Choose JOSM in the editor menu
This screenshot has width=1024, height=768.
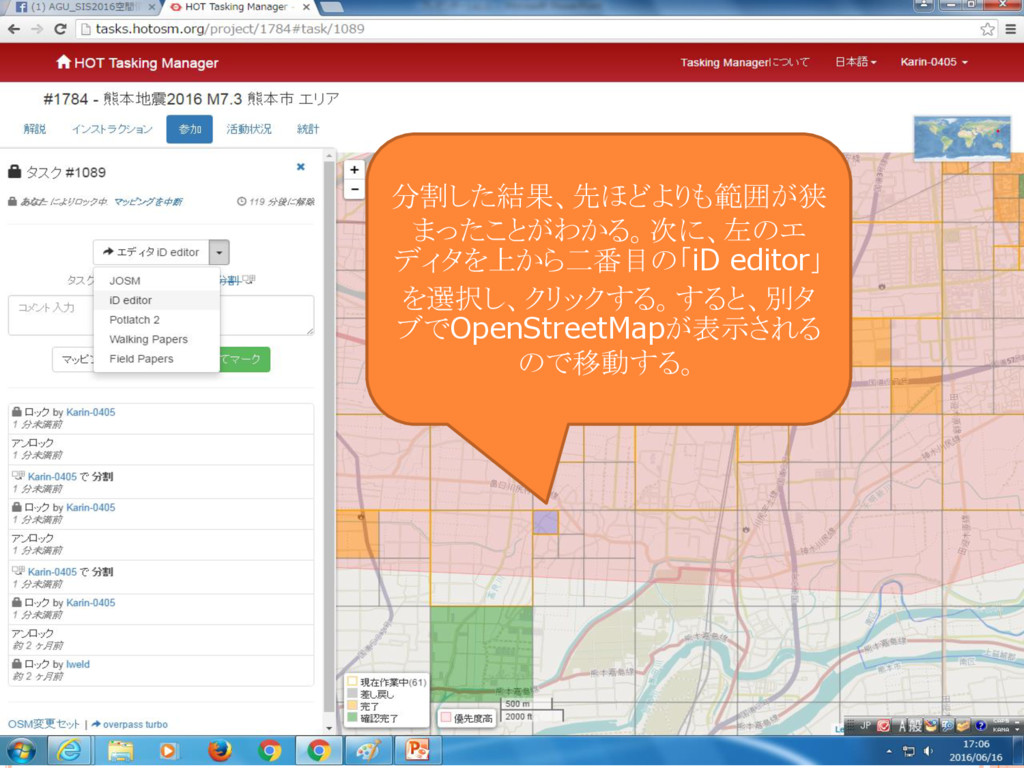(x=125, y=281)
